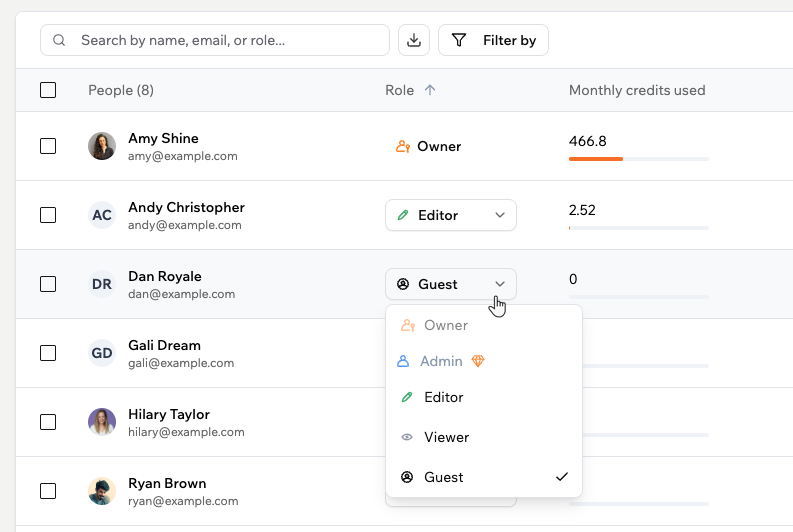793x532 pixels.
Task: Click the GD avatar for Gali Dream
Action: [x=102, y=353]
